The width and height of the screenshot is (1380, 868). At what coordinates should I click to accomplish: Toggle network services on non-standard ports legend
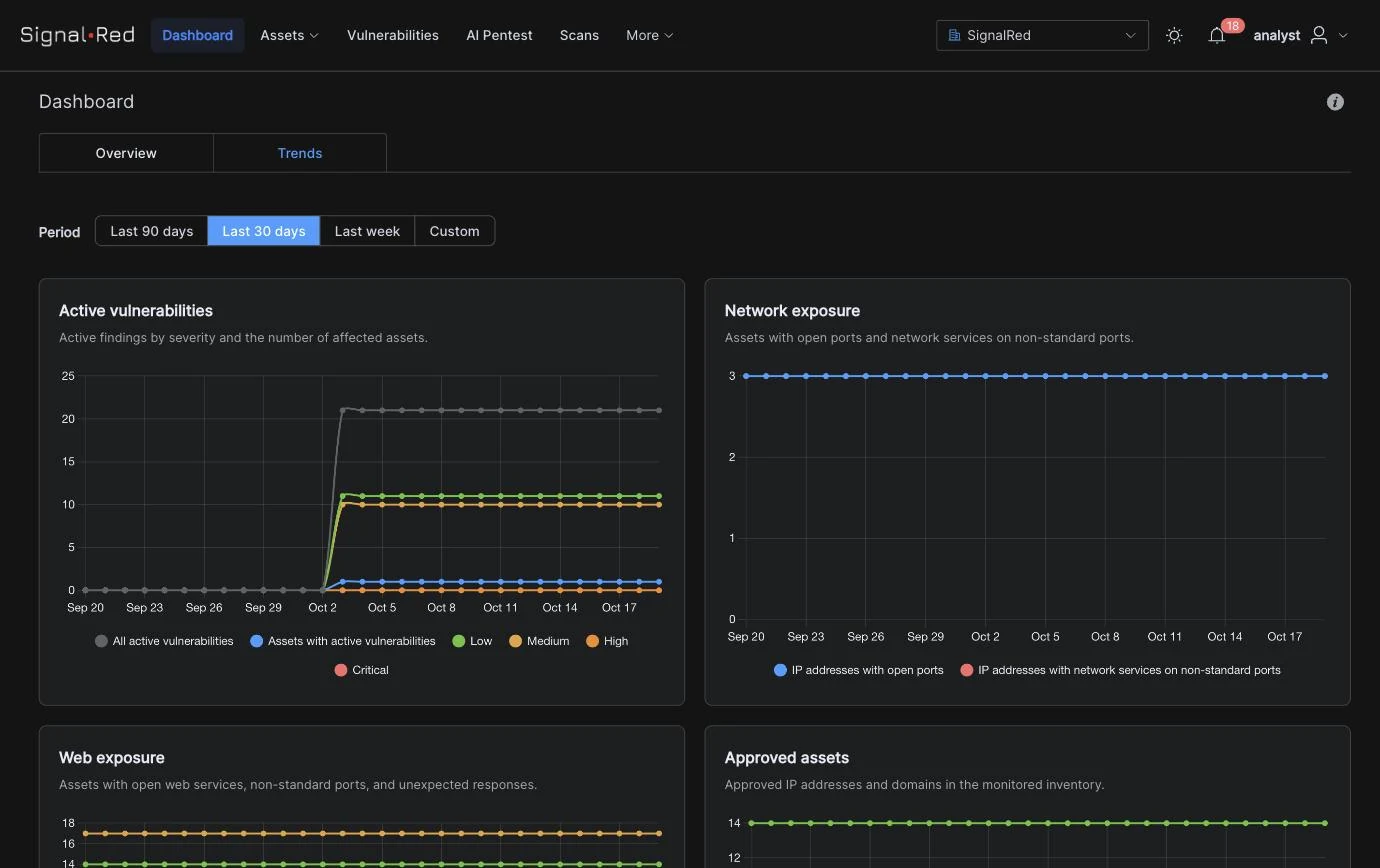(x=1120, y=670)
